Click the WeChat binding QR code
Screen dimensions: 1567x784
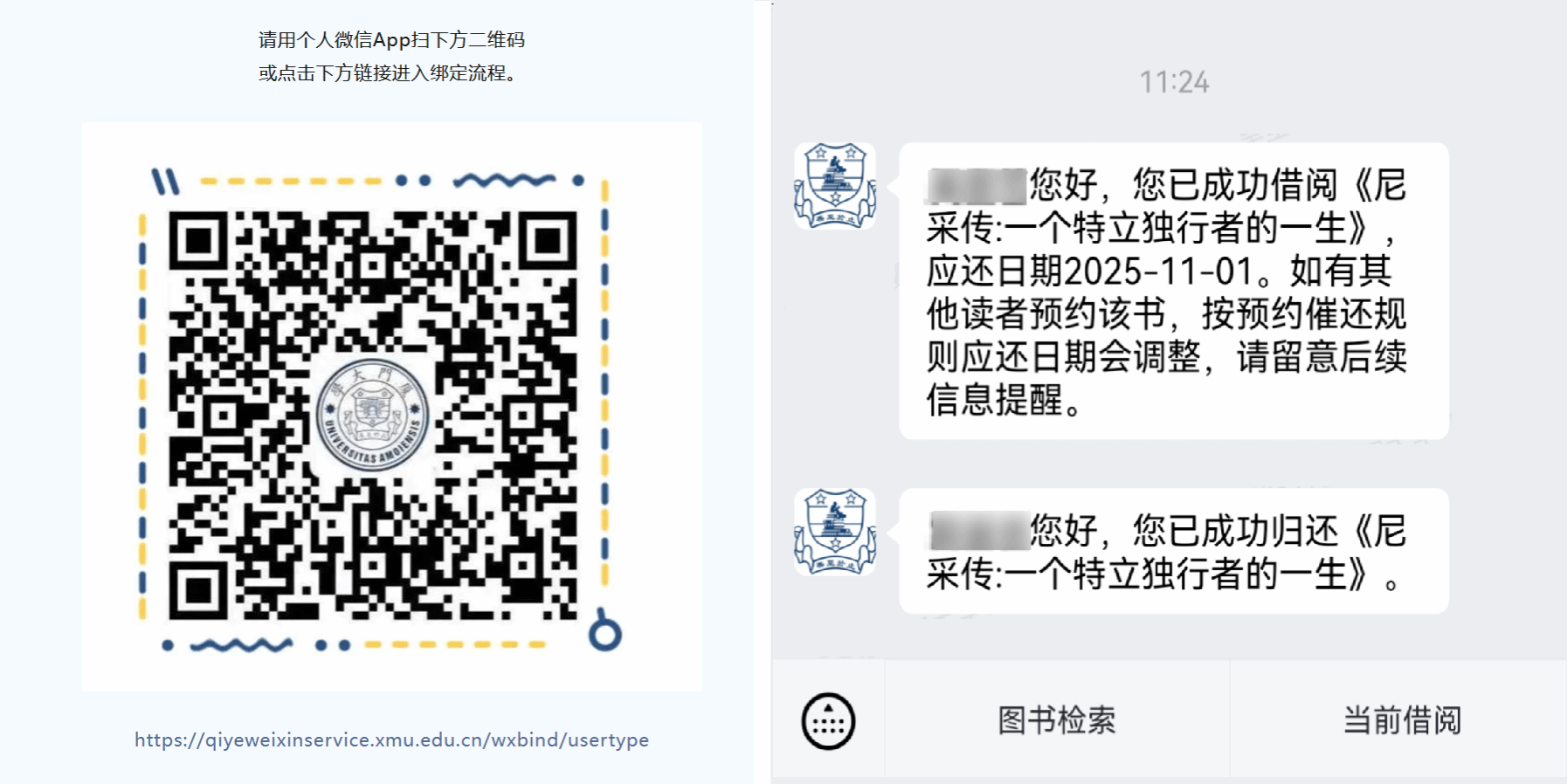pos(373,416)
